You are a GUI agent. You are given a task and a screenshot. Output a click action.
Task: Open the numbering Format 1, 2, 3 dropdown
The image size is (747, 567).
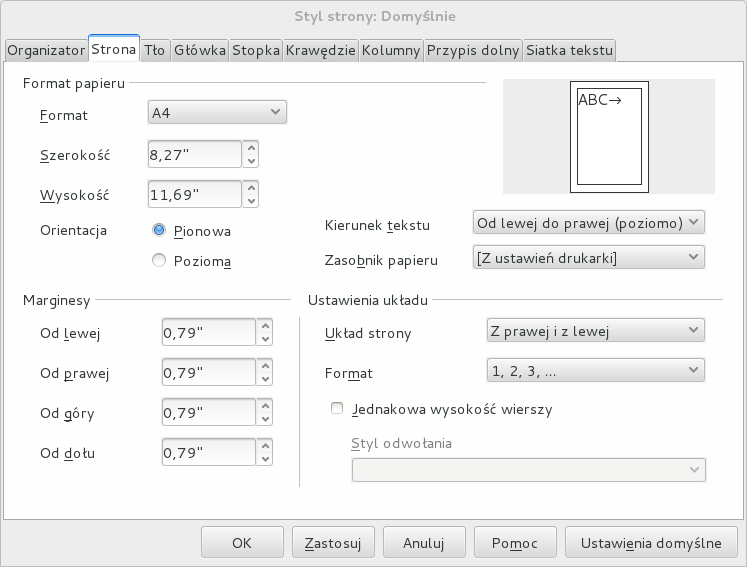click(595, 371)
